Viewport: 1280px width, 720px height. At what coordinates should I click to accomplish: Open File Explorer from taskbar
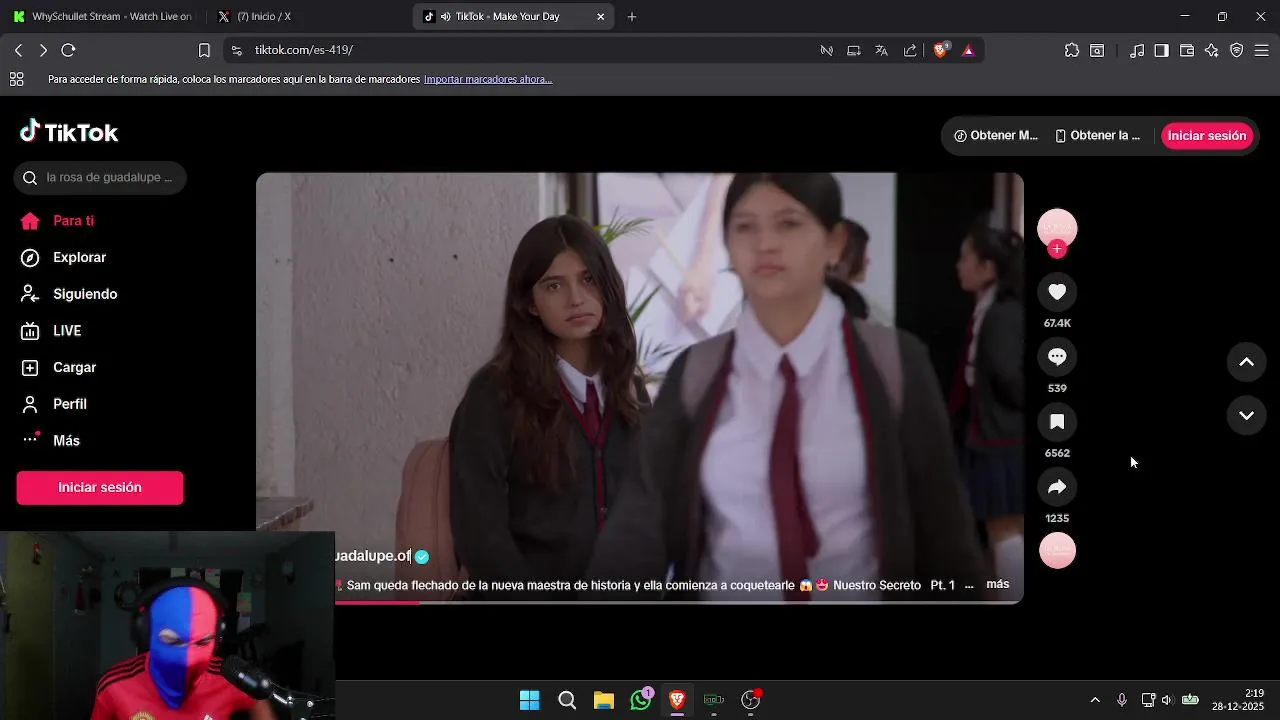[604, 700]
